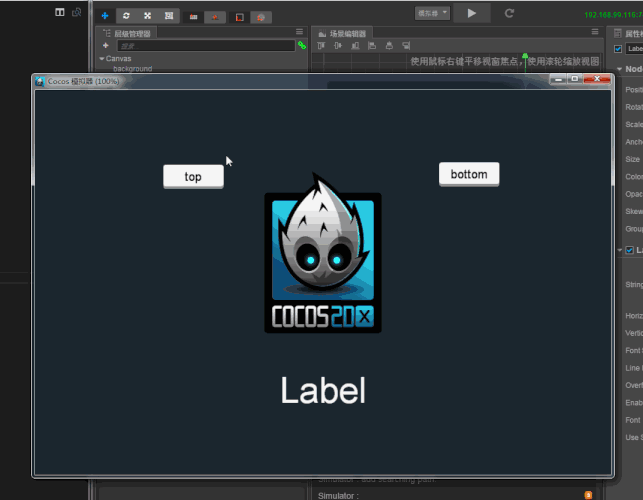Click the green link icon beside search
The image size is (643, 500).
pyautogui.click(x=302, y=46)
